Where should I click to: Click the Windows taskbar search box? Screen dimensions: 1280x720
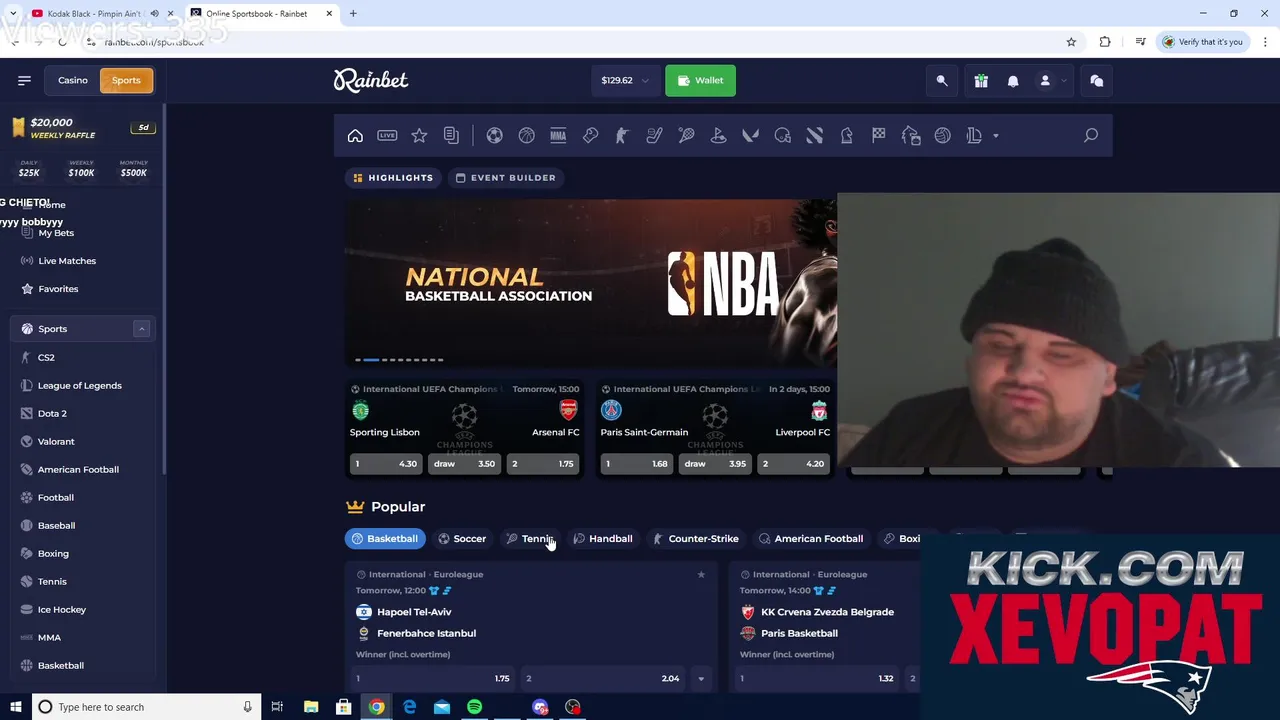[x=146, y=707]
